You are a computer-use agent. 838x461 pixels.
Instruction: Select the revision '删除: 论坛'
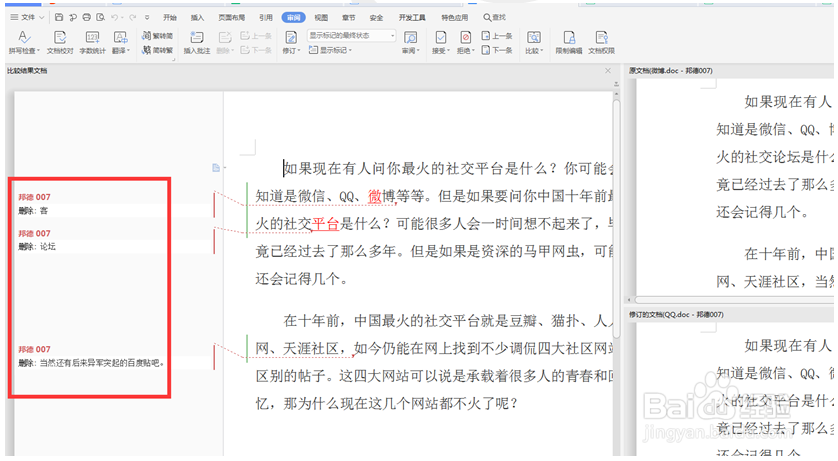[x=37, y=247]
